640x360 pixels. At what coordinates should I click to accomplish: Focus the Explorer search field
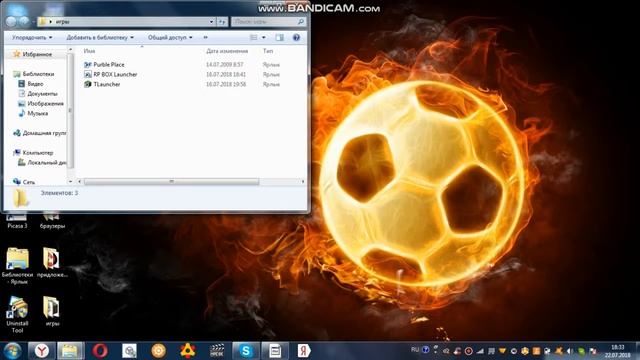click(x=268, y=22)
